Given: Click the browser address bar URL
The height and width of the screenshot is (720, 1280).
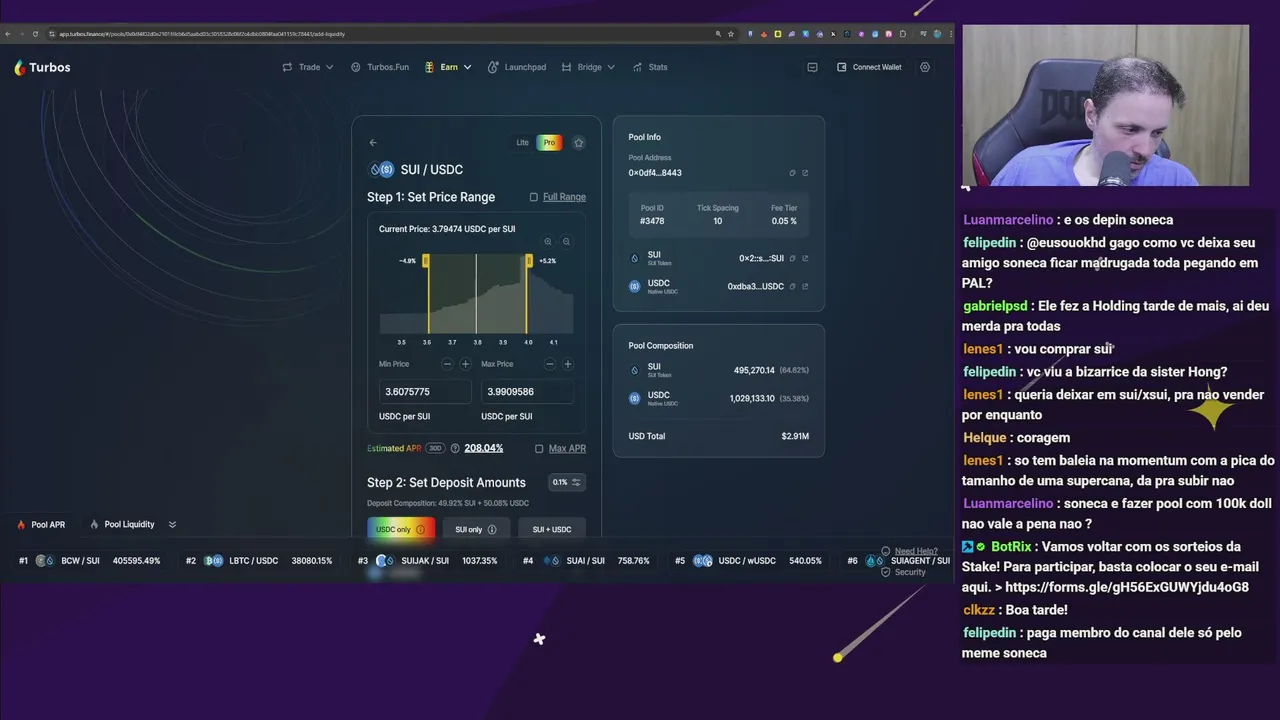Looking at the screenshot, I should coord(202,34).
